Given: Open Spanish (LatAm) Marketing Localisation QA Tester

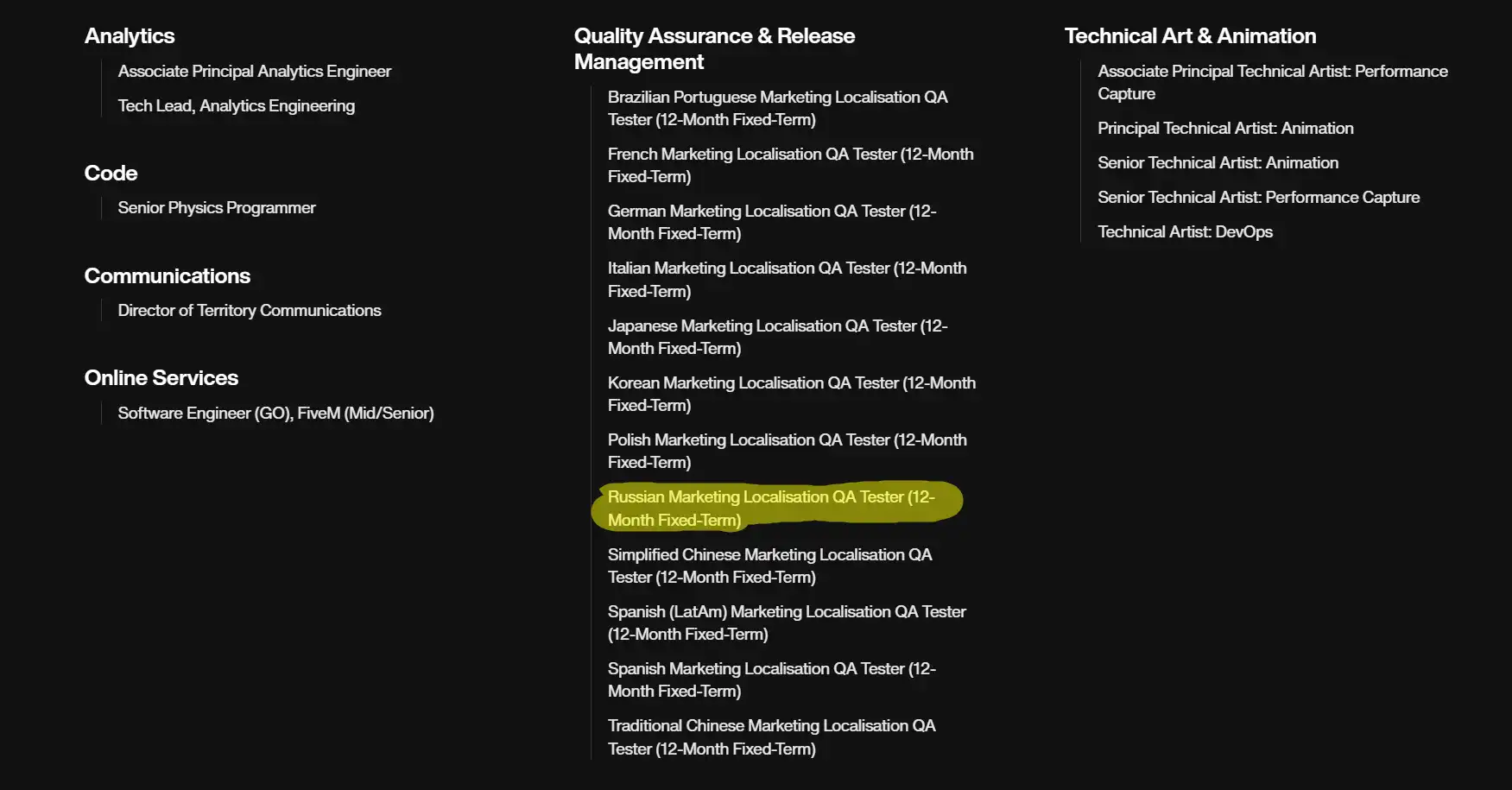Looking at the screenshot, I should (787, 623).
